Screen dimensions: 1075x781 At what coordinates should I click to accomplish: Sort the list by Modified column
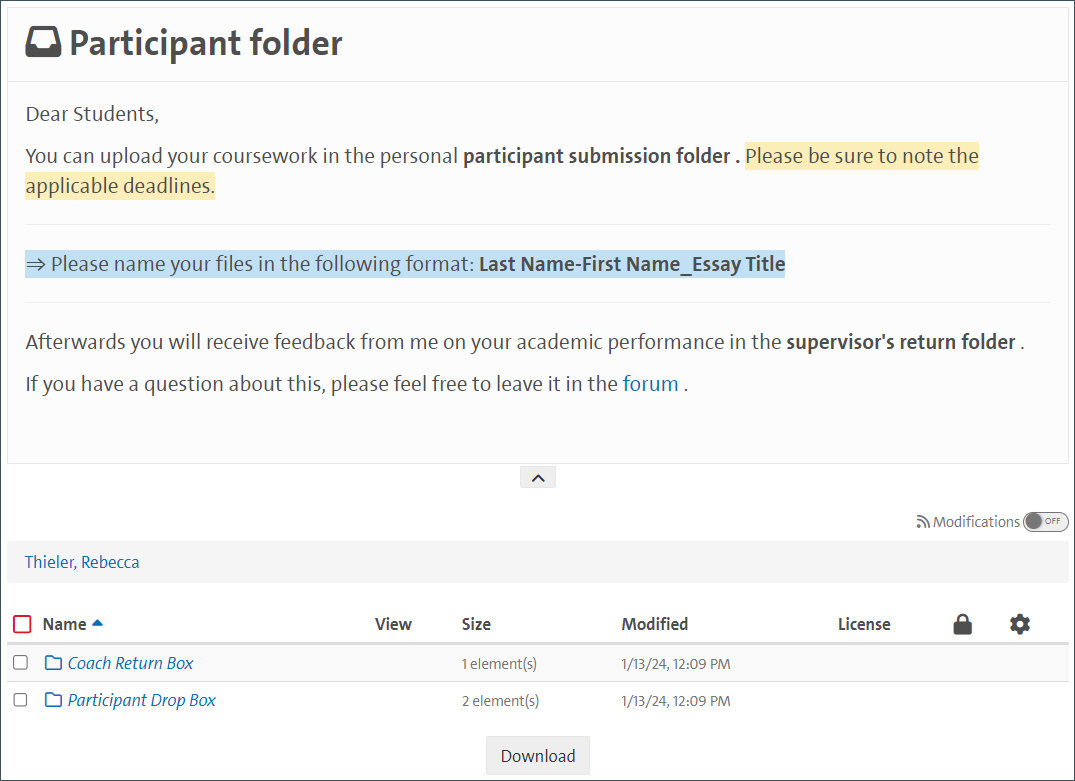[x=654, y=624]
